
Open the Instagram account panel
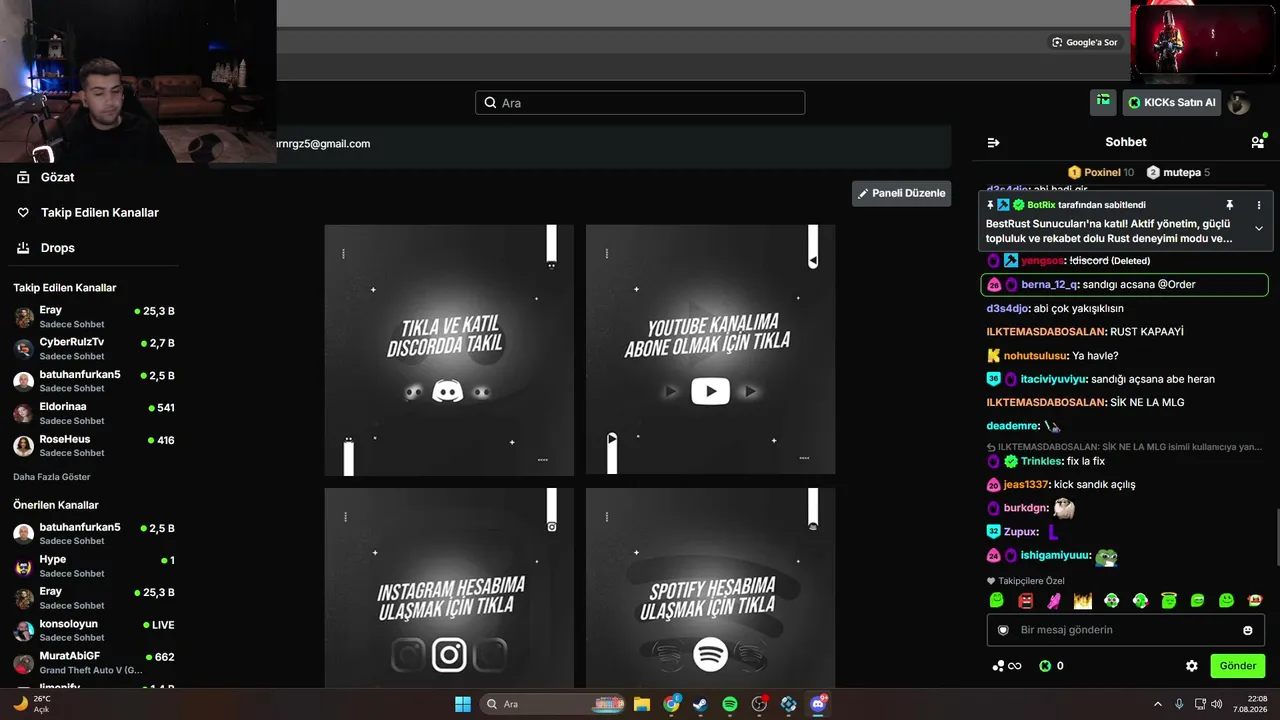pos(449,588)
